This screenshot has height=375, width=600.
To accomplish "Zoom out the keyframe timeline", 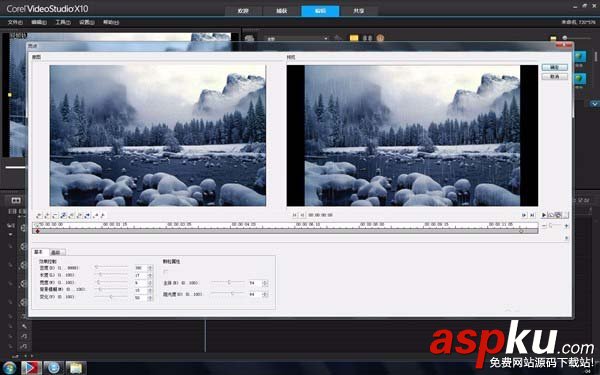I will click(544, 226).
